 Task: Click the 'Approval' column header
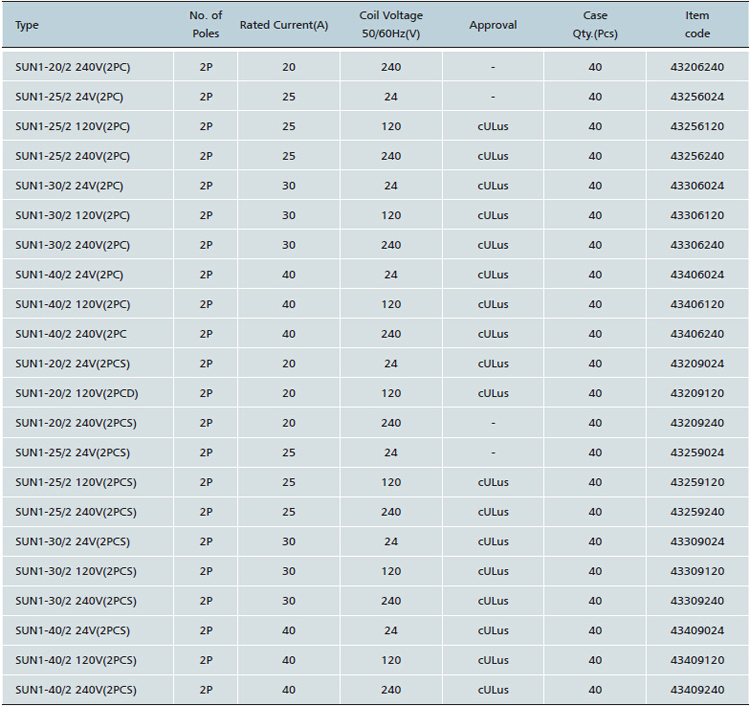[493, 25]
